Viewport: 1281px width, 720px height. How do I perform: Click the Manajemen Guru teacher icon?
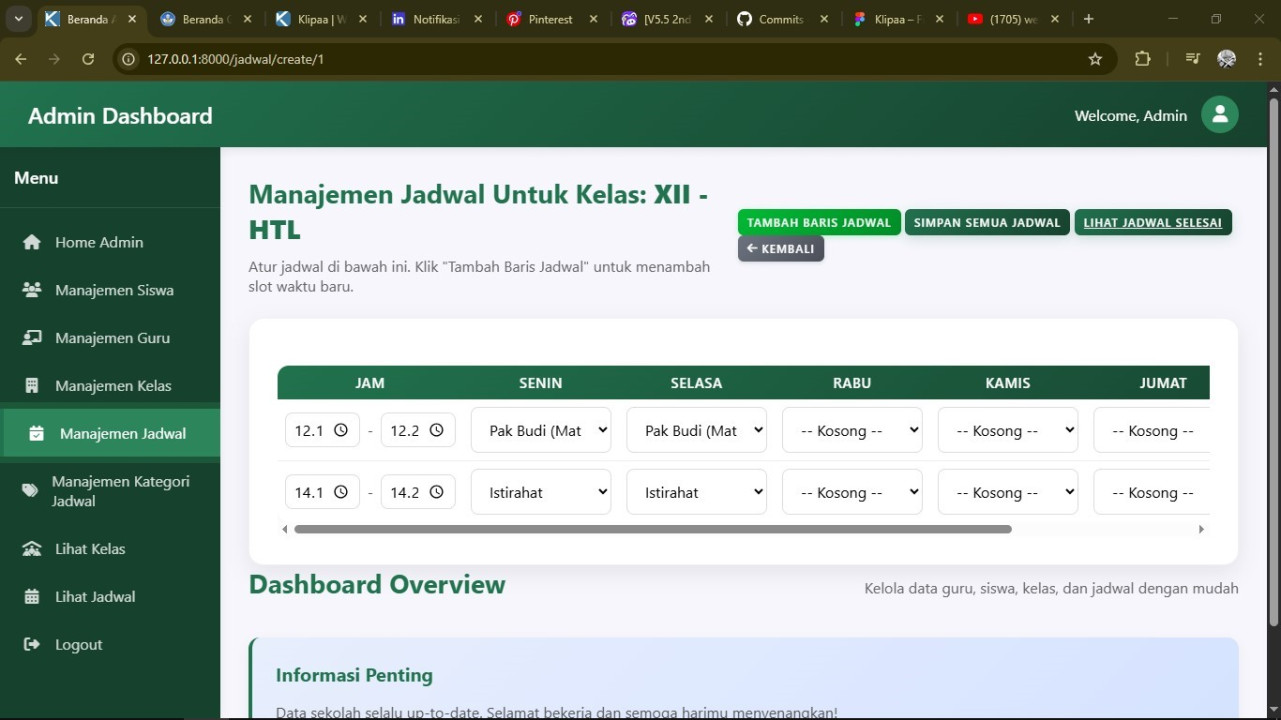[32, 338]
